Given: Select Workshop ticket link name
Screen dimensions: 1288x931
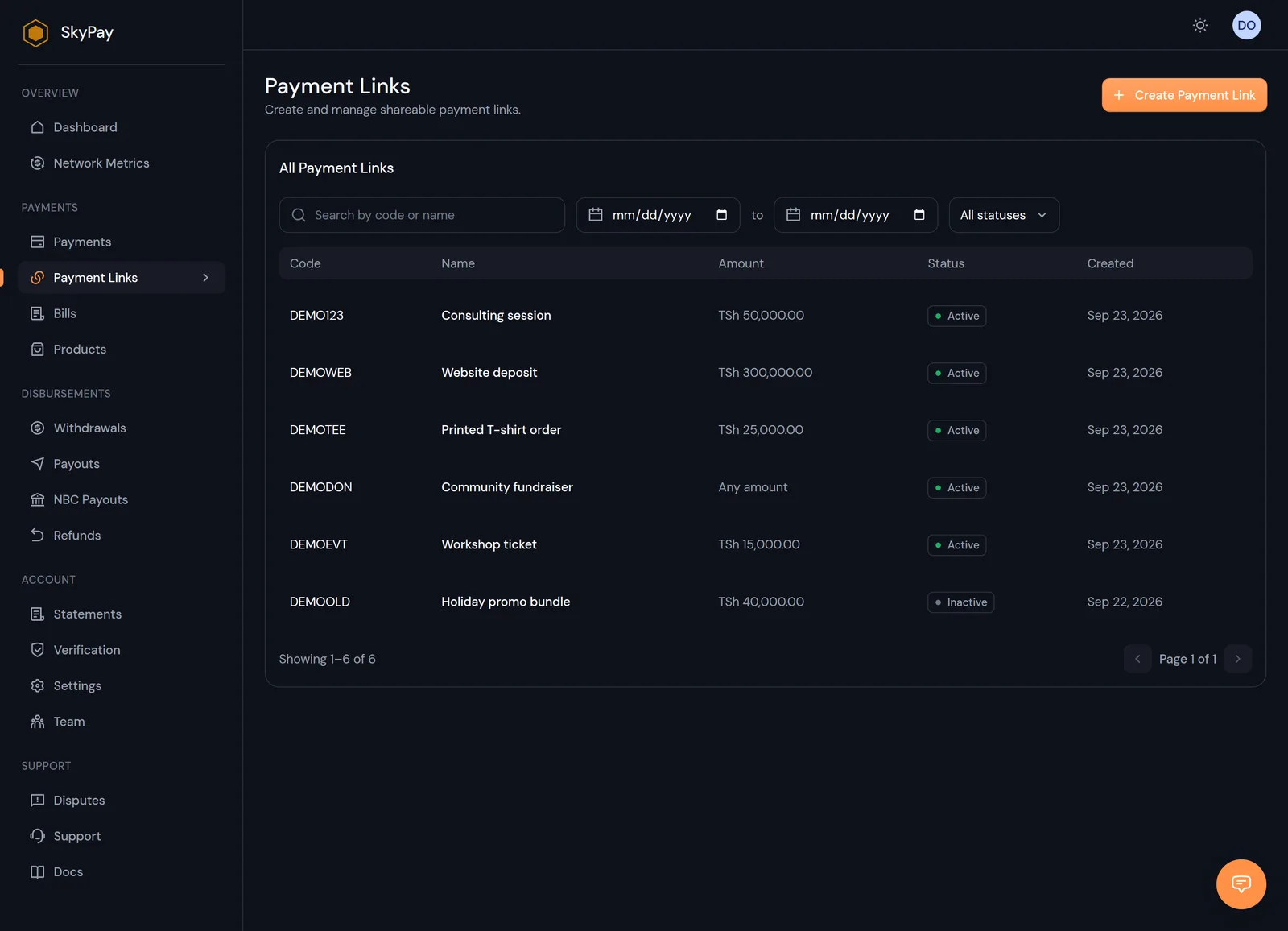Looking at the screenshot, I should [x=489, y=544].
